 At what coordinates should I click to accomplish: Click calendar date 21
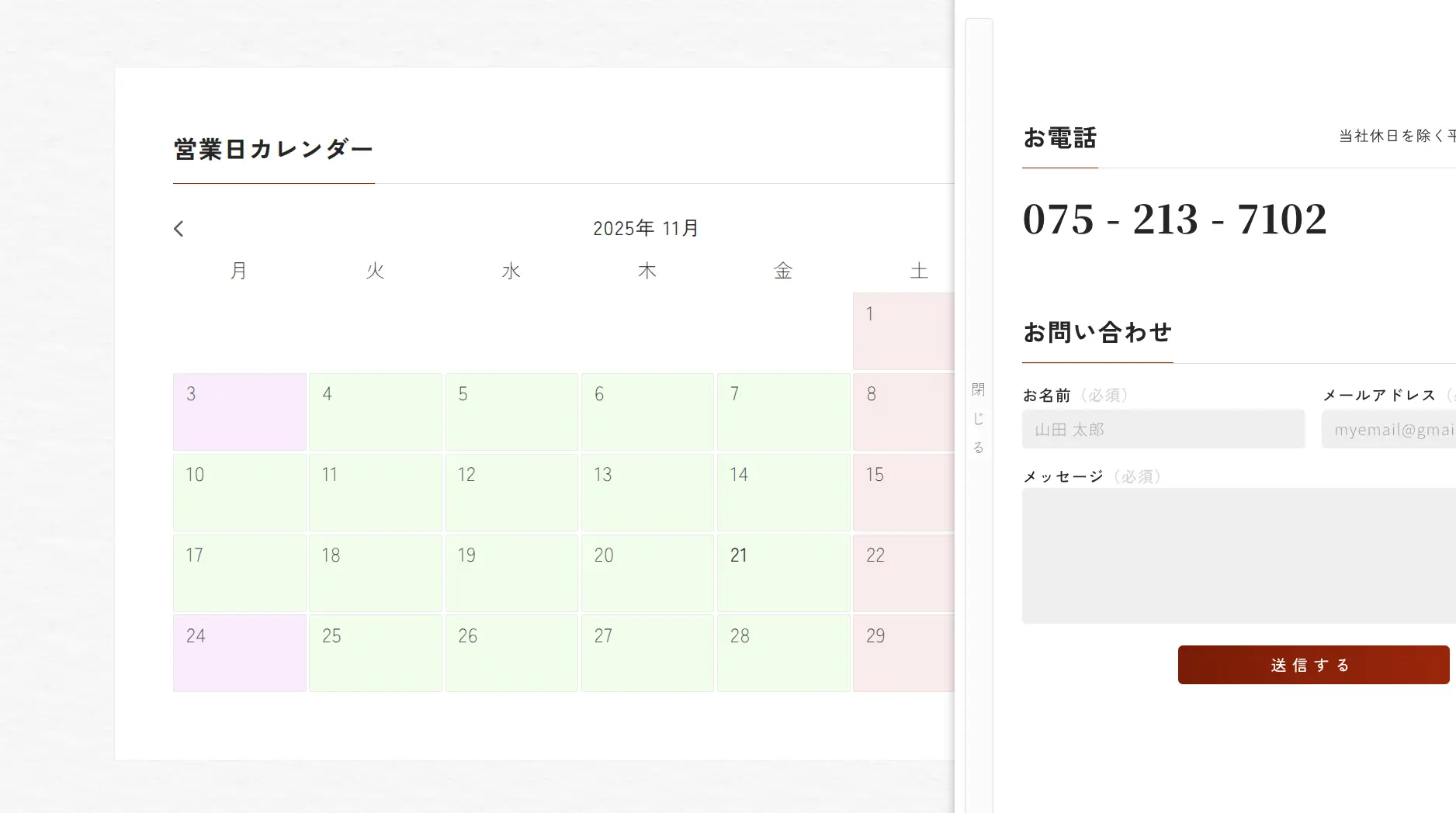pyautogui.click(x=783, y=573)
